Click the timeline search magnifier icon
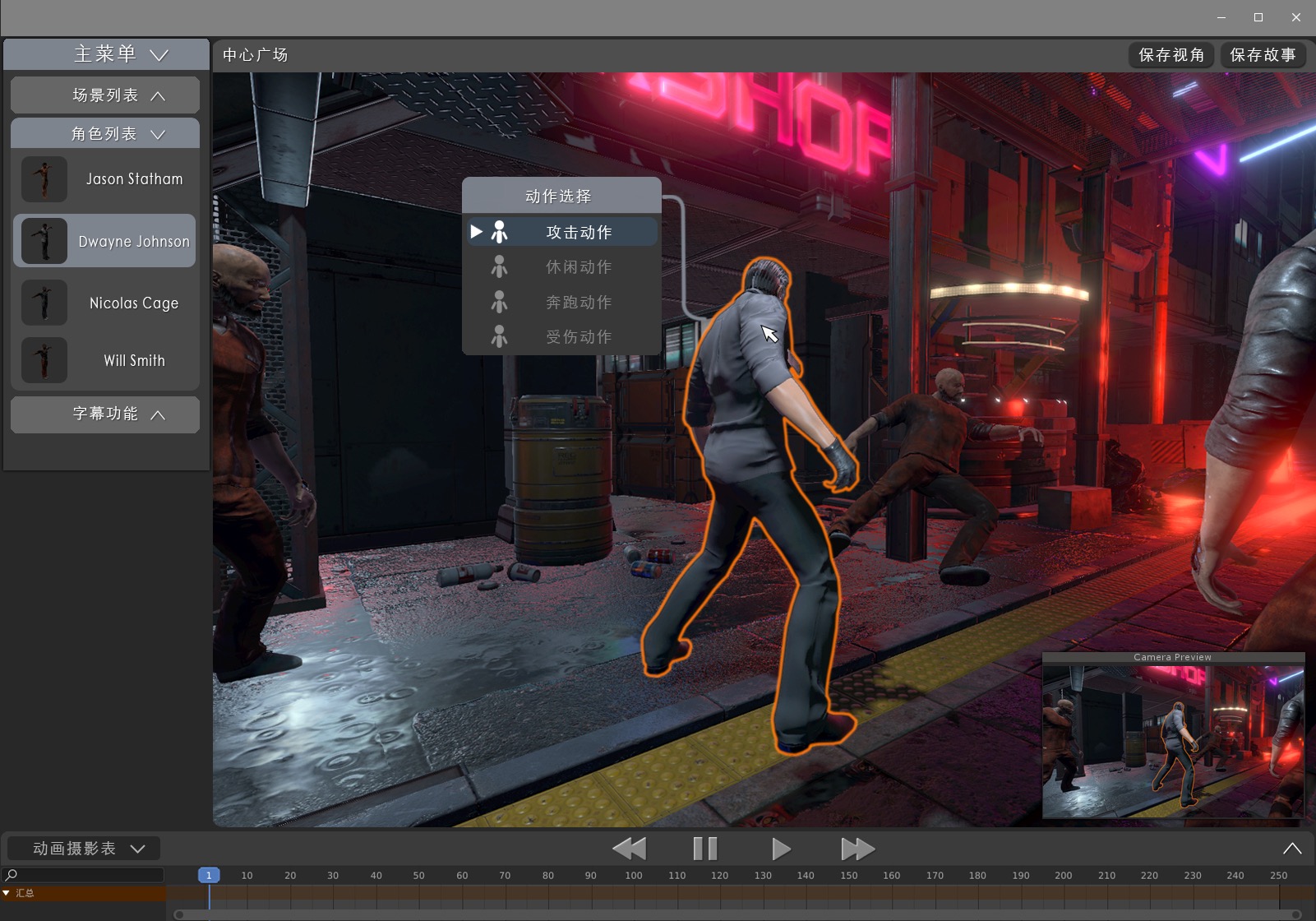This screenshot has width=1316, height=921. (x=12, y=875)
